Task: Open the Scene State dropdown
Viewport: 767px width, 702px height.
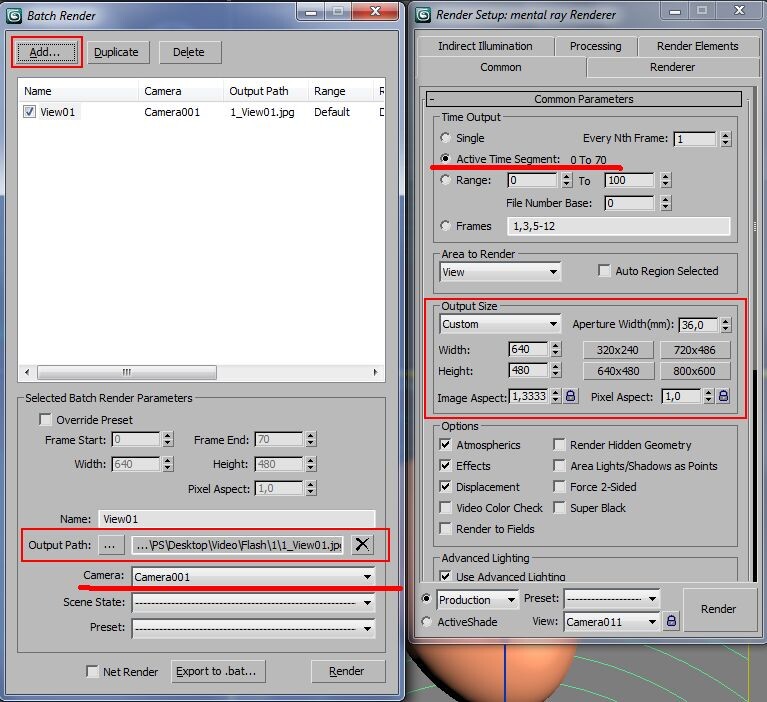Action: pyautogui.click(x=253, y=603)
